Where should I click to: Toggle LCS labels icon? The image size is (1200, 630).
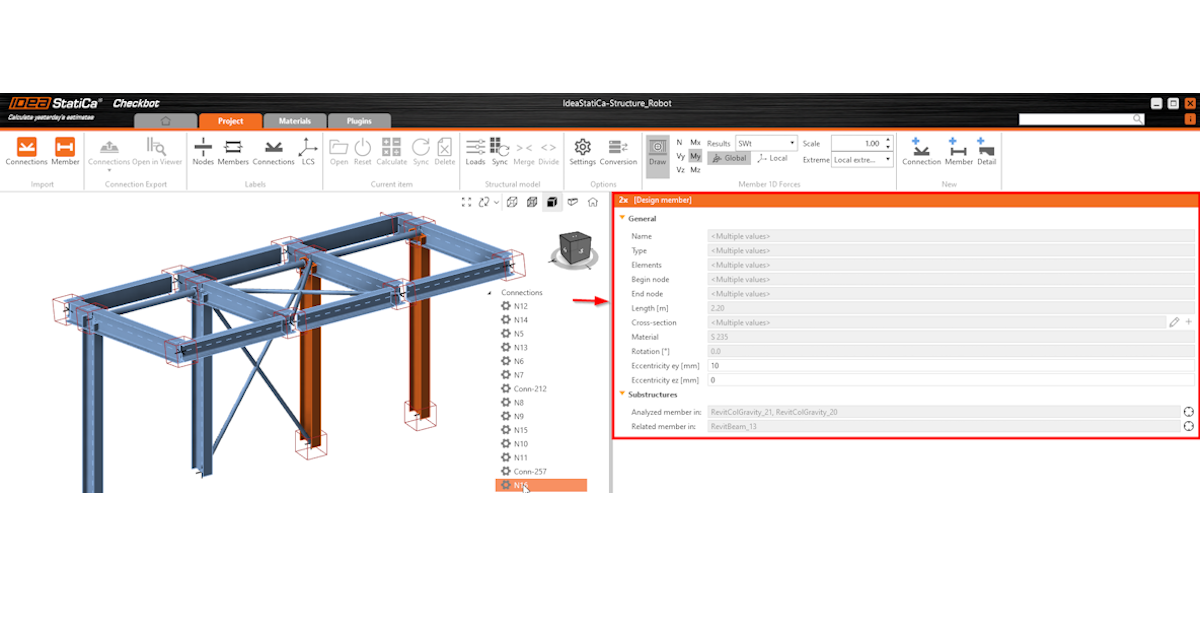click(x=308, y=149)
